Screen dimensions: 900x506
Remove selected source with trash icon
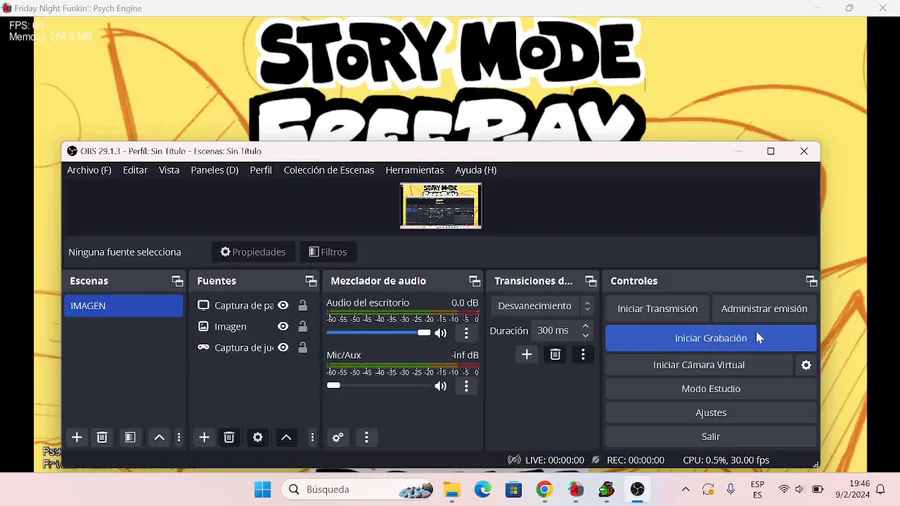click(x=229, y=437)
